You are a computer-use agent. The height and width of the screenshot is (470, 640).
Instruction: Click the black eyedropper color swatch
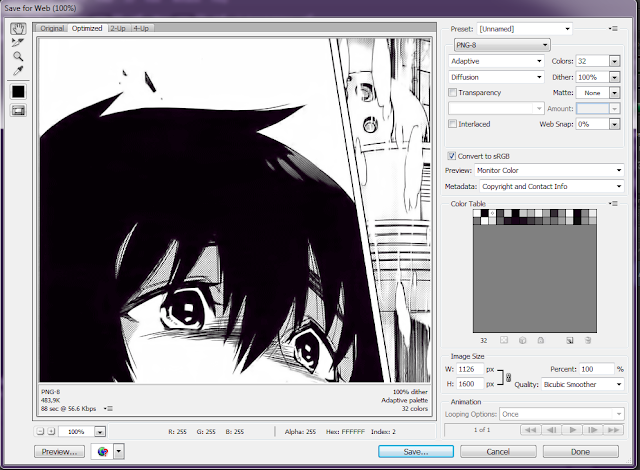18,92
